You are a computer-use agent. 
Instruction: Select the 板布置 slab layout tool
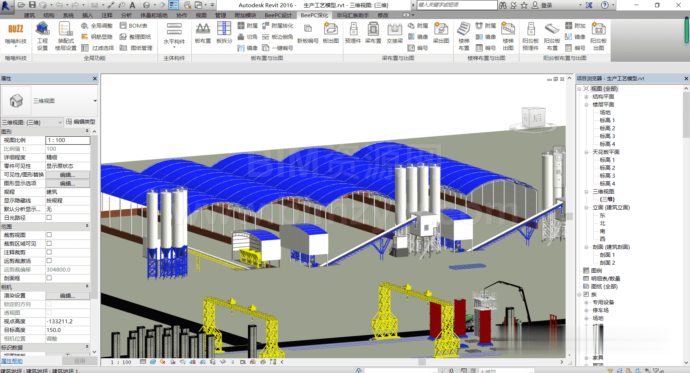(x=202, y=33)
